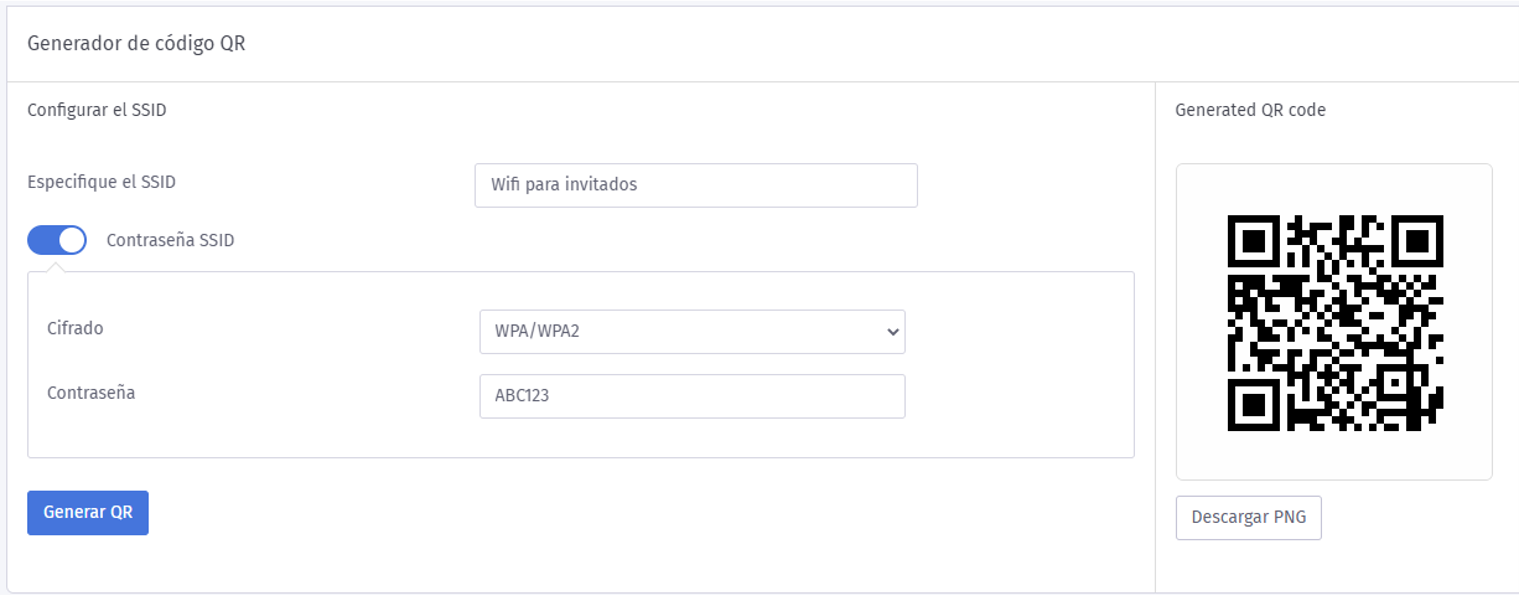This screenshot has height=595, width=1519.
Task: Click the generated QR code image
Action: coord(1334,320)
